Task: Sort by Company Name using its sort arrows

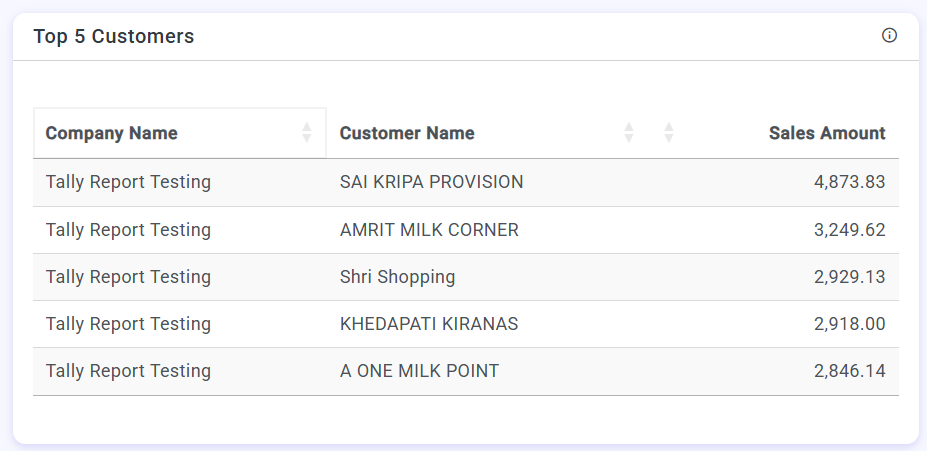Action: 307,133
